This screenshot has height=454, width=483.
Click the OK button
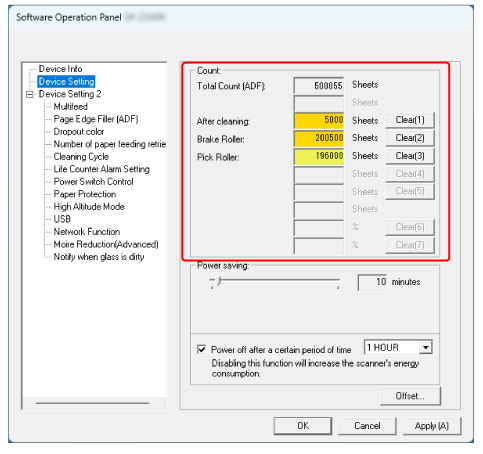(x=303, y=426)
